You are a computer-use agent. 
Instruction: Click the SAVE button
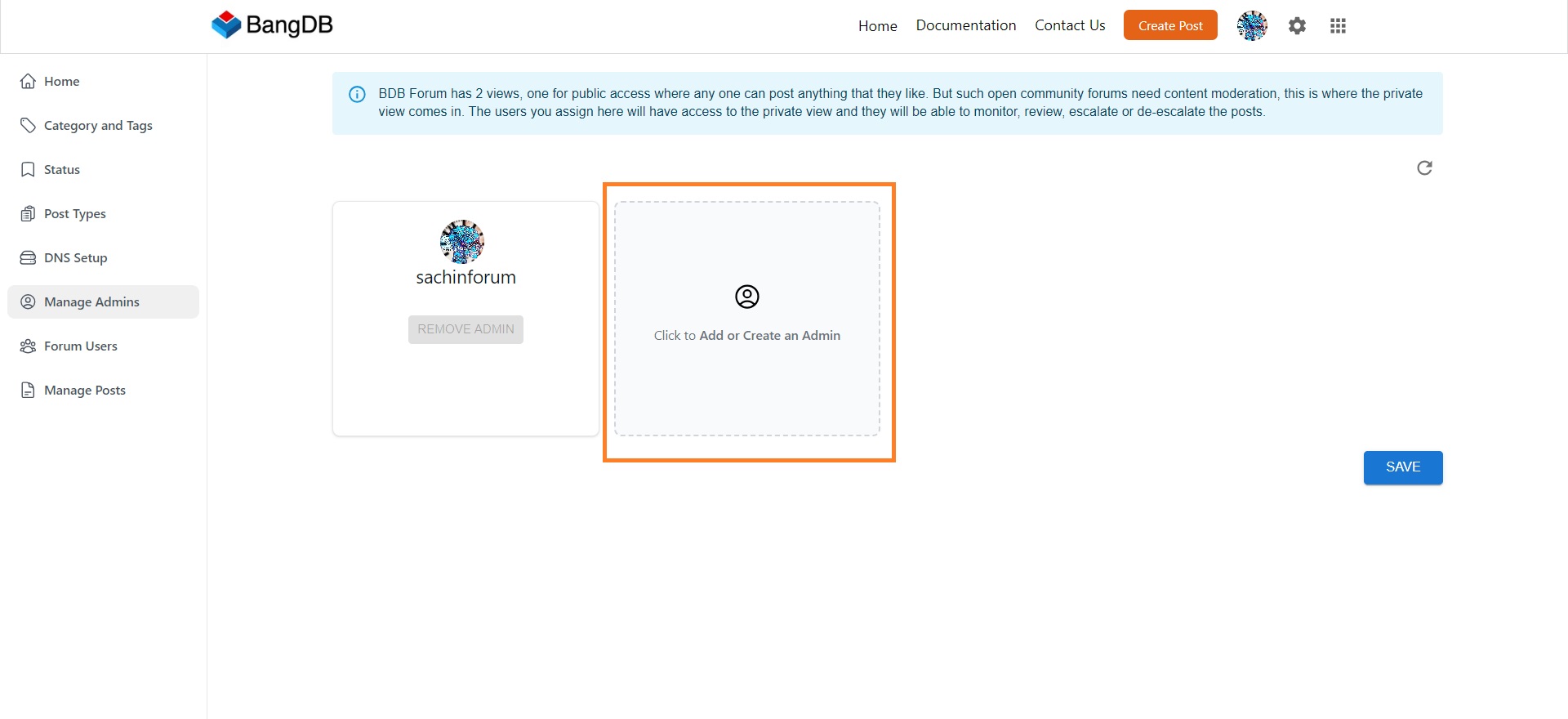click(1403, 467)
